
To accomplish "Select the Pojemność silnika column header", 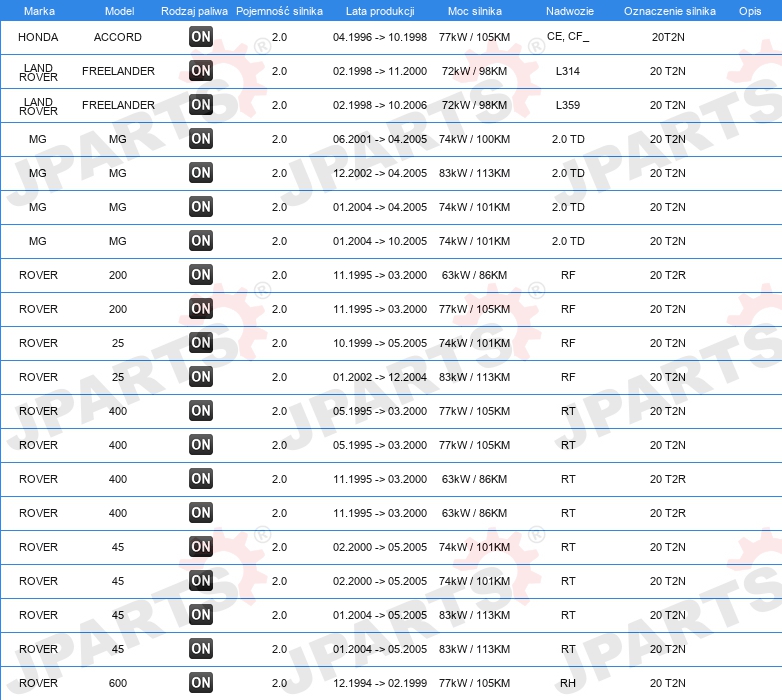I will coord(279,11).
